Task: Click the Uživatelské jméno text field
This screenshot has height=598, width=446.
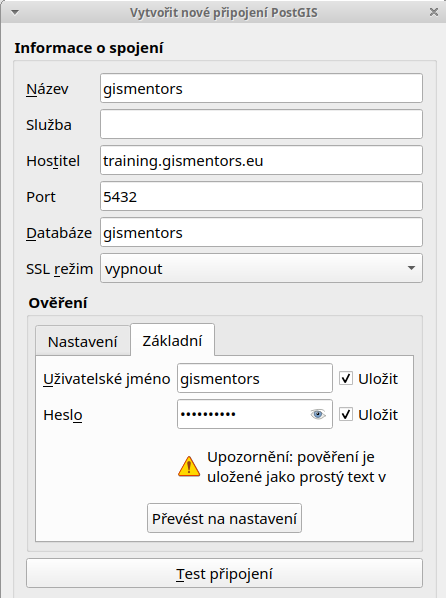Action: tap(255, 378)
